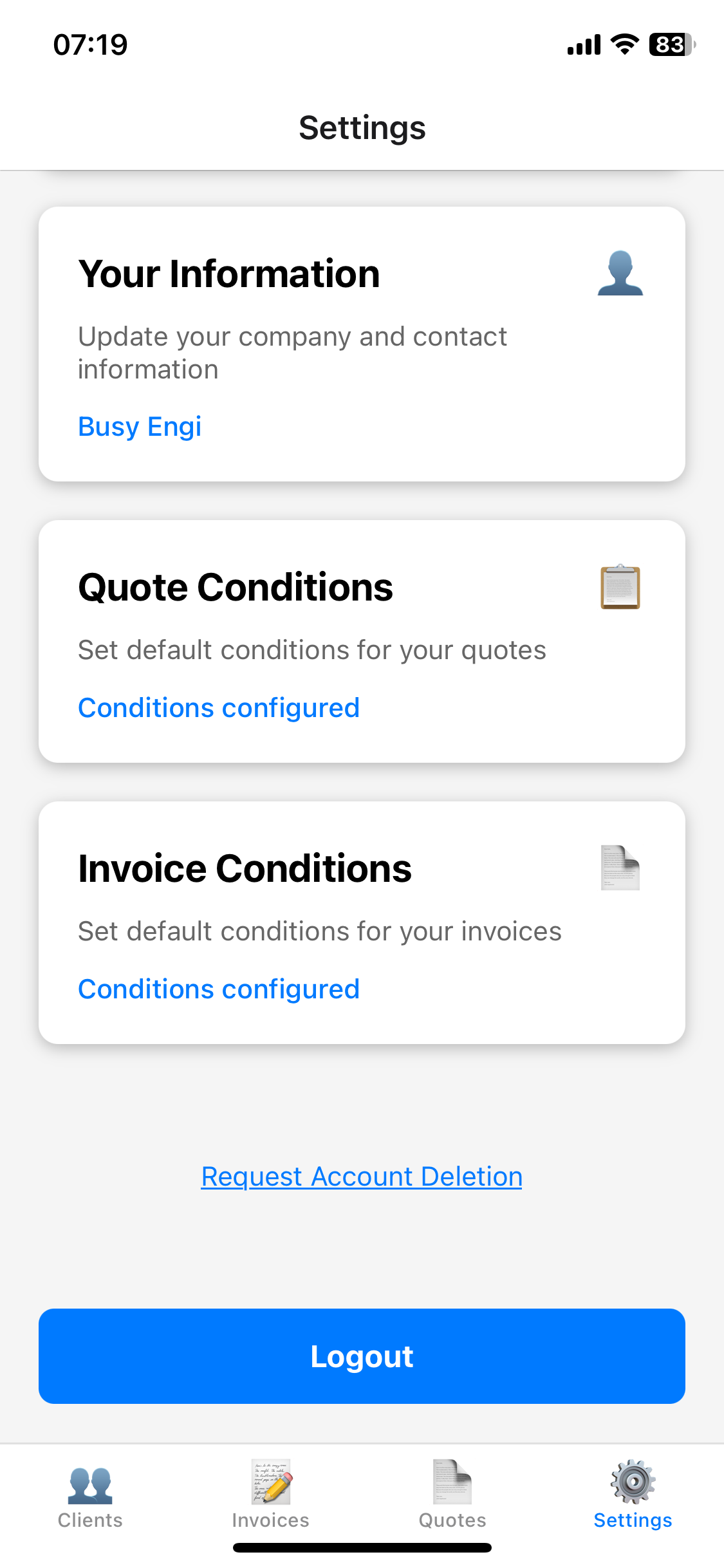
Task: Tap the person silhouette icon
Action: point(620,273)
